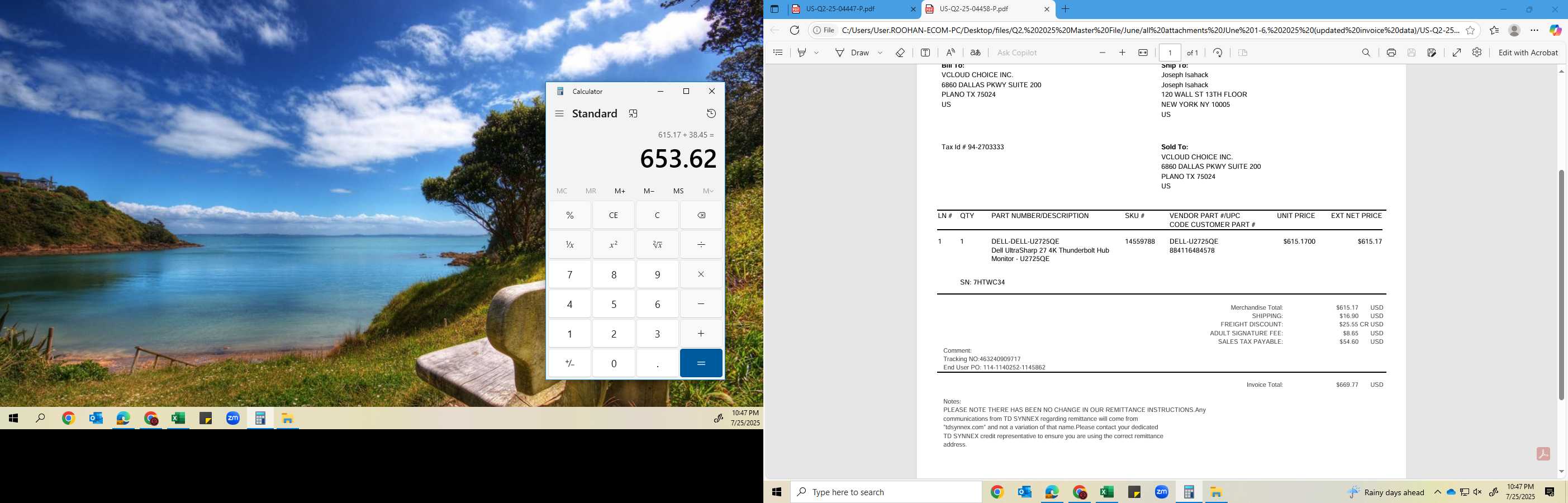The height and width of the screenshot is (503, 1568).
Task: Open the Edge tab actions menu
Action: tap(775, 9)
